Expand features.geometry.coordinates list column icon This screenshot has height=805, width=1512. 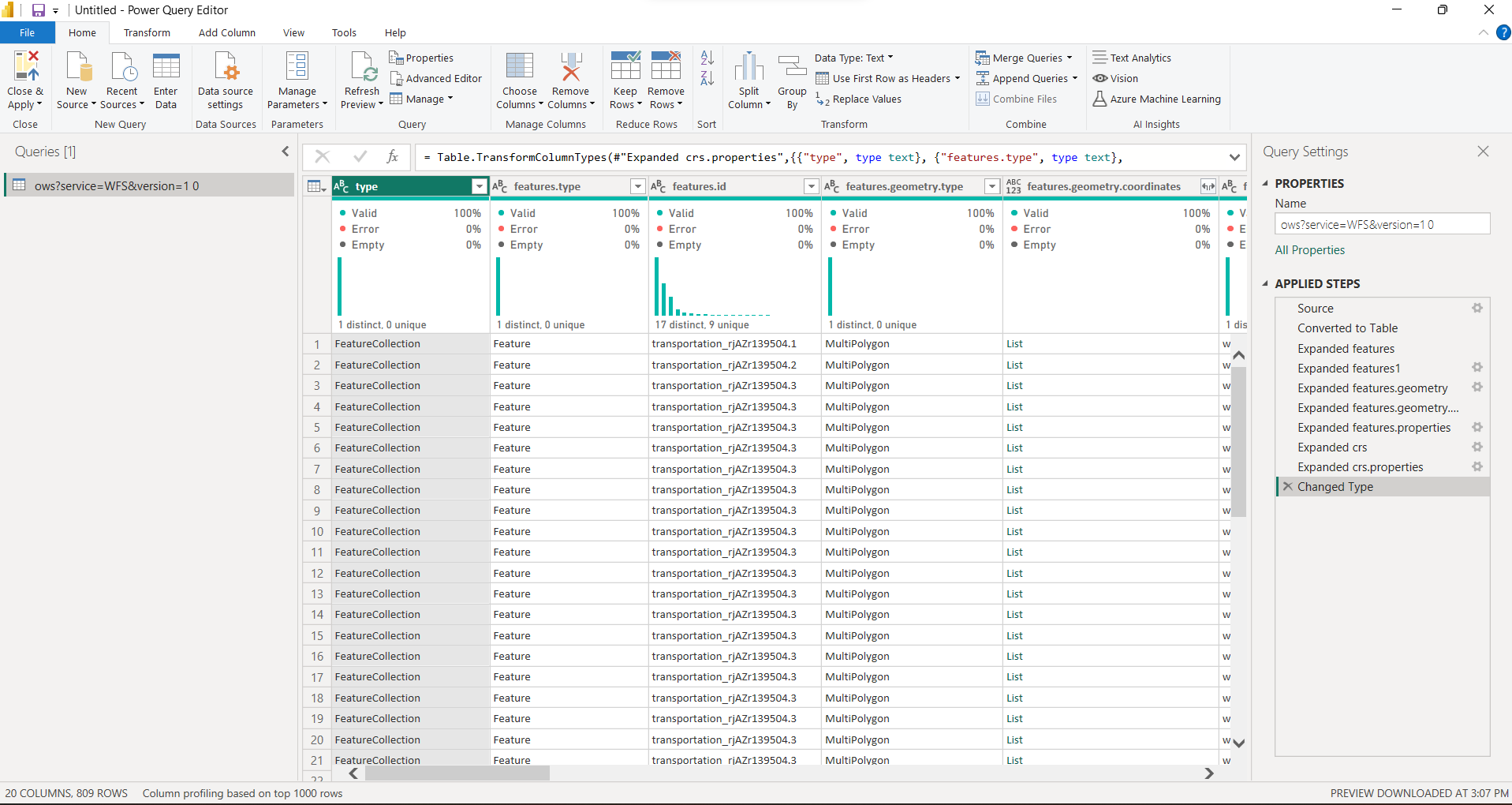tap(1208, 186)
